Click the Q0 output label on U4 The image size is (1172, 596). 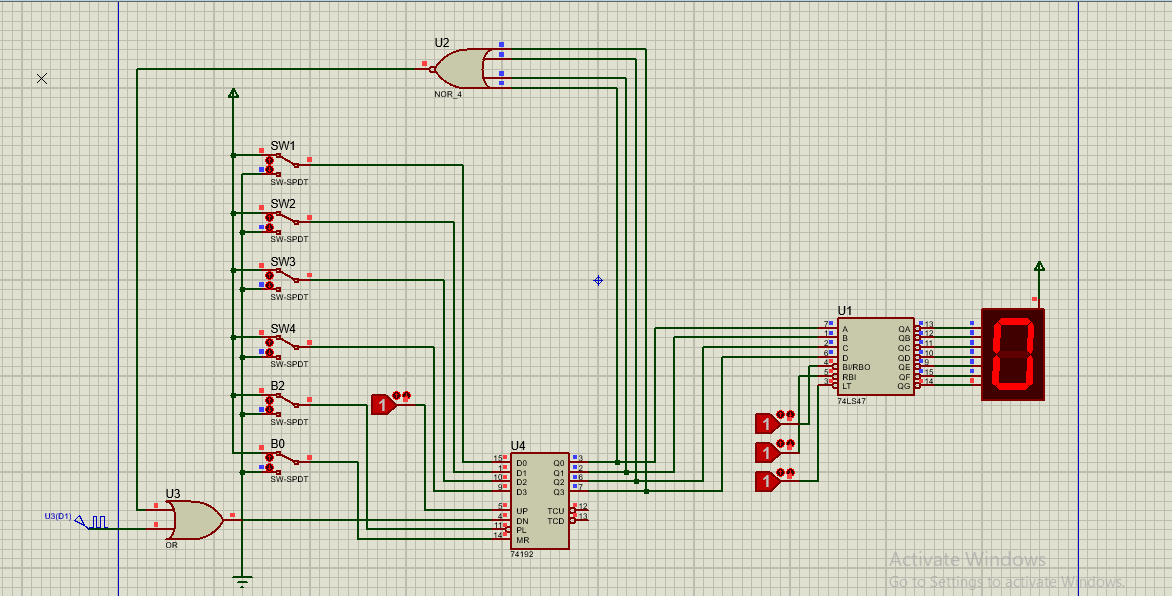point(558,464)
